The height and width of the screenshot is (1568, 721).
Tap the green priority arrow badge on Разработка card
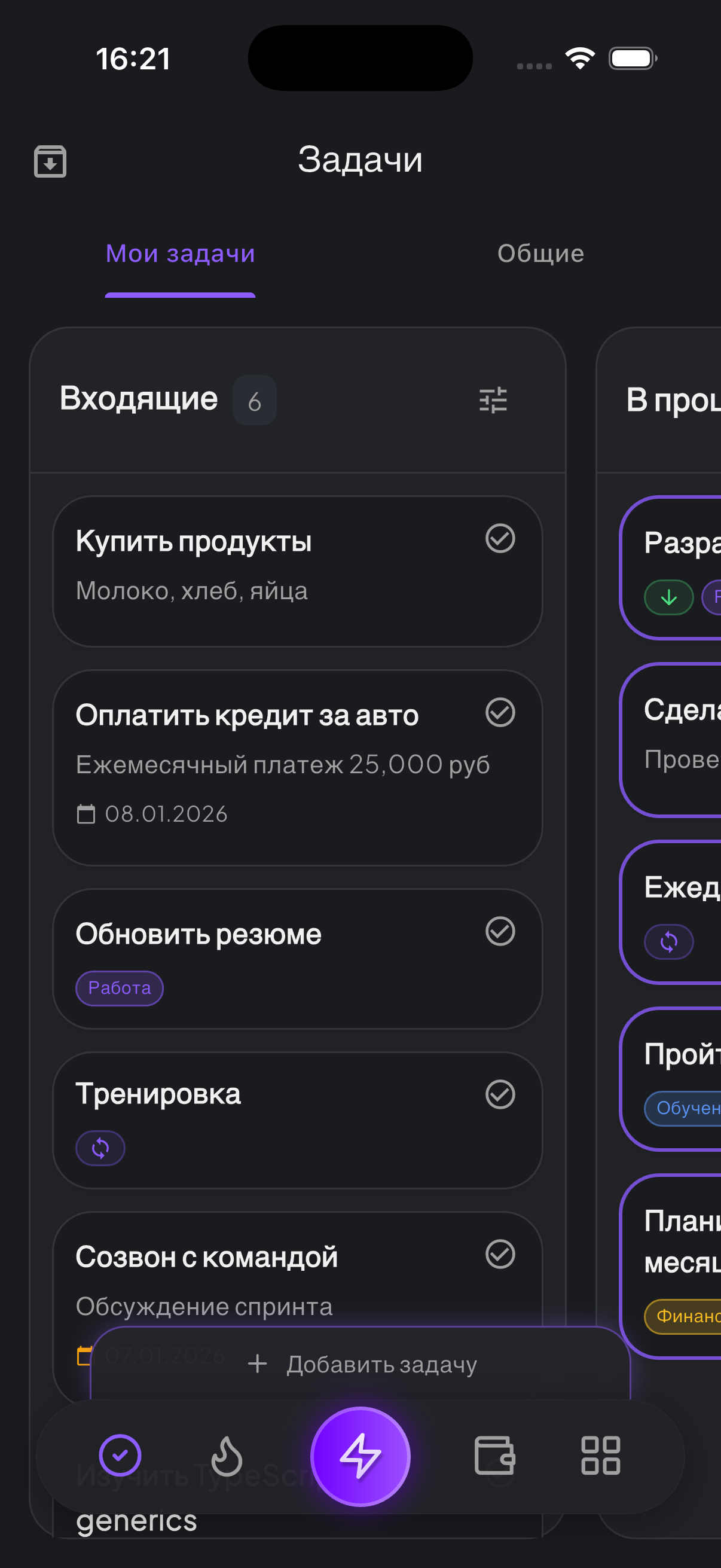click(668, 597)
